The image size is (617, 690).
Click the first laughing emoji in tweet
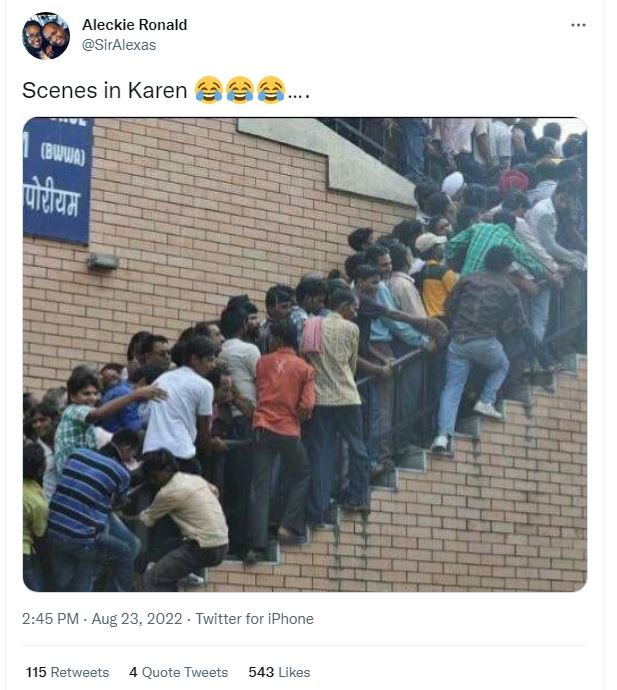click(209, 90)
